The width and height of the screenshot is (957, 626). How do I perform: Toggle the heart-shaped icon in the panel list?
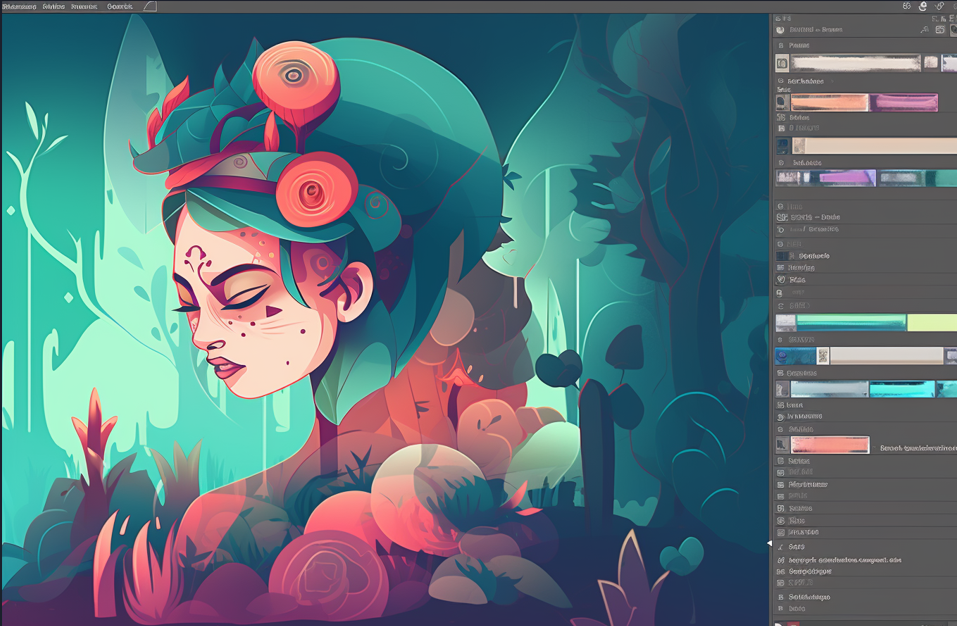click(781, 279)
